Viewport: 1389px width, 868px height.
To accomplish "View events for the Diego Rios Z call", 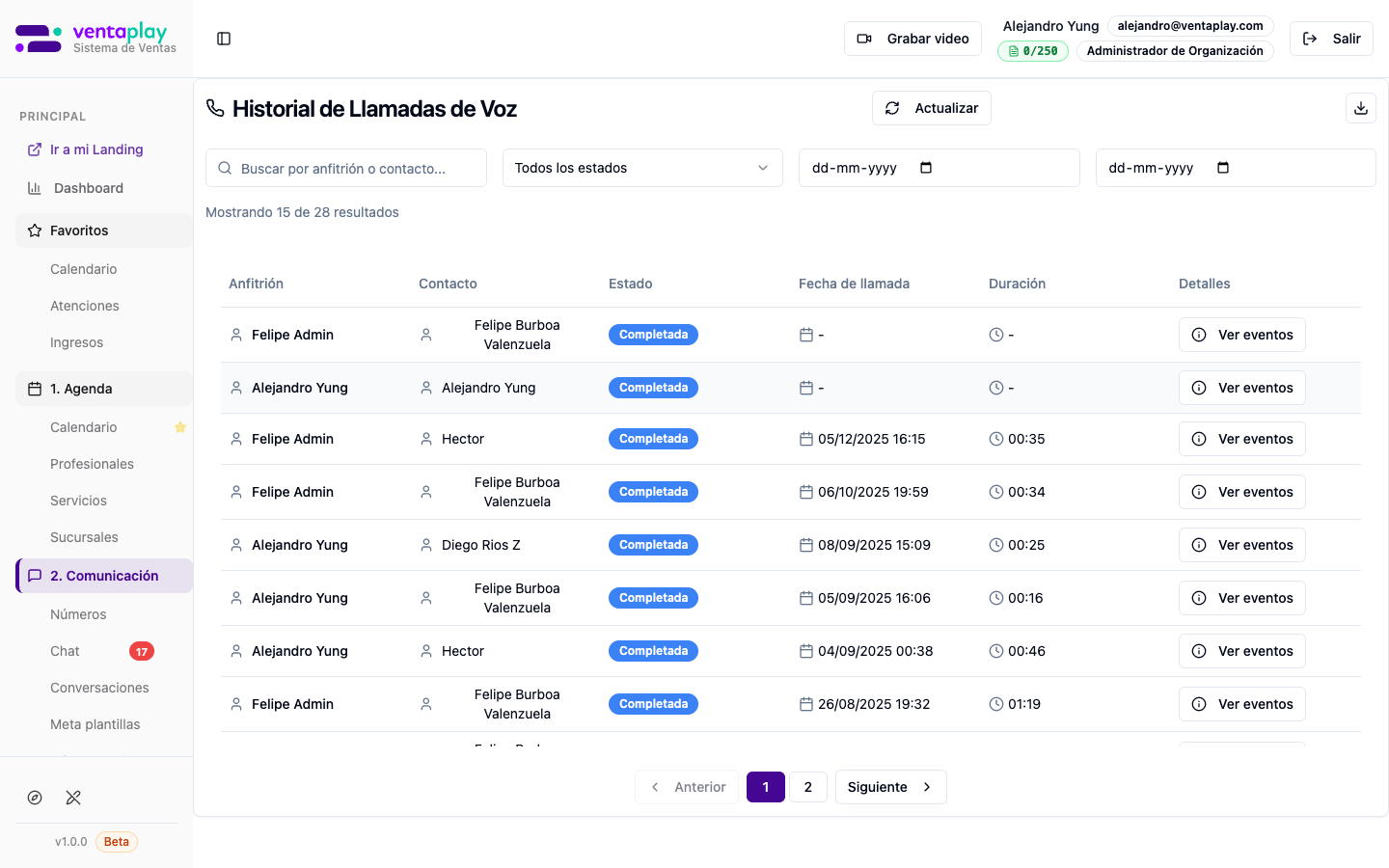I will 1241,545.
